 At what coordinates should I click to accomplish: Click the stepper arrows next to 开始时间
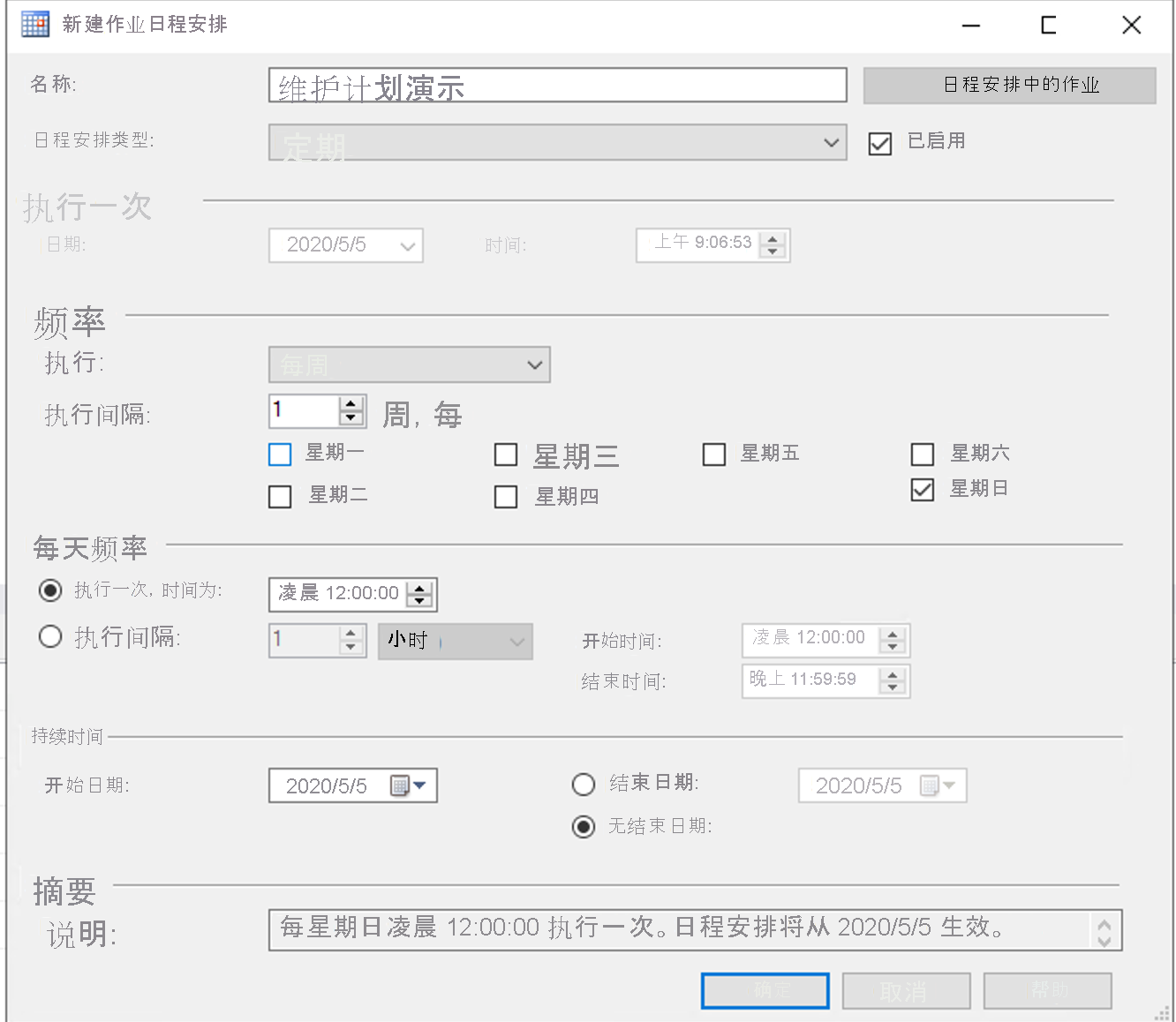(894, 640)
